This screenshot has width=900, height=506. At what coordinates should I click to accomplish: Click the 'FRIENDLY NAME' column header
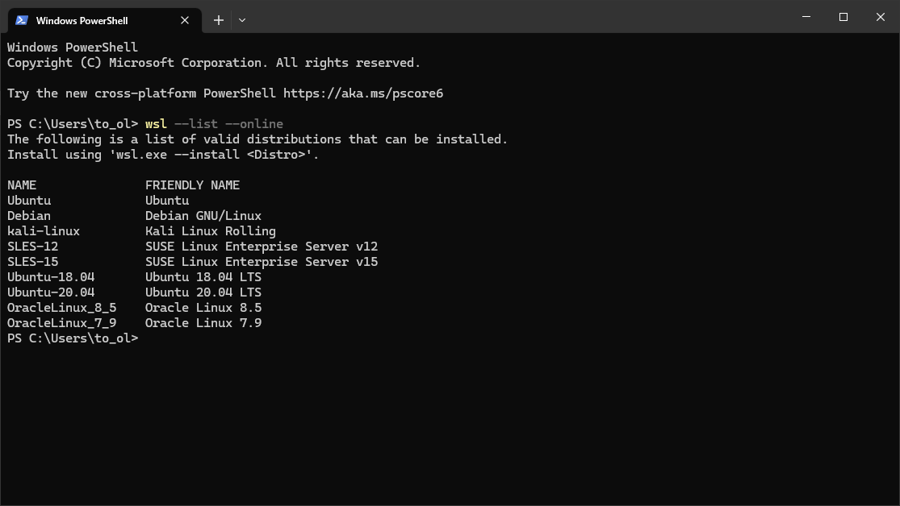point(192,185)
